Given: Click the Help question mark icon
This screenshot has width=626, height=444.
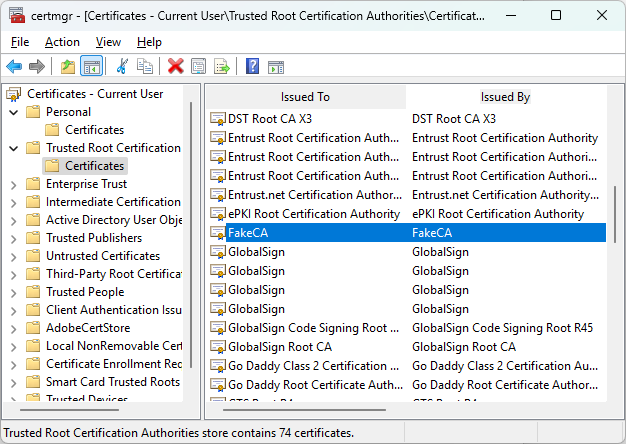Looking at the screenshot, I should coord(252,66).
